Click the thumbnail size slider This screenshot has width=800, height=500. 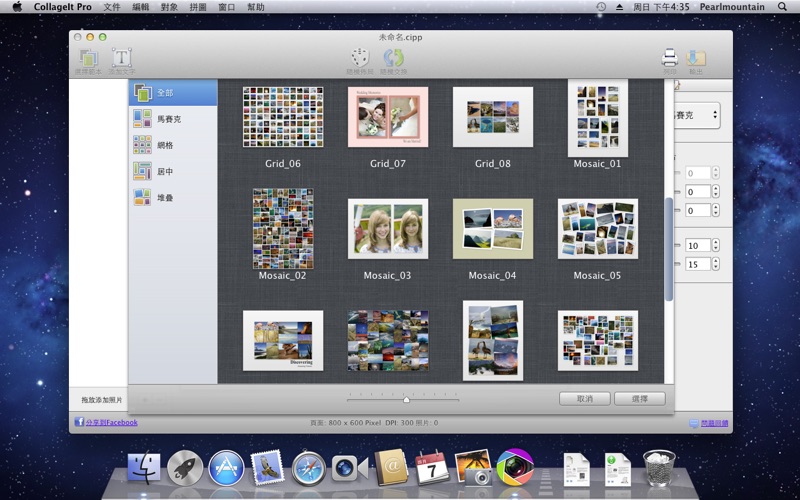coord(403,398)
